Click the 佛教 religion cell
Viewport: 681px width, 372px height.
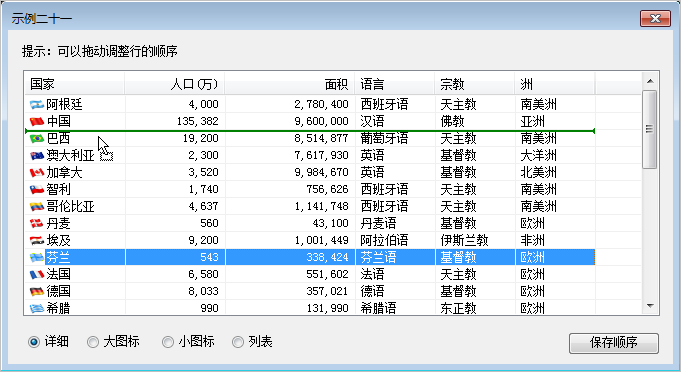tap(453, 122)
